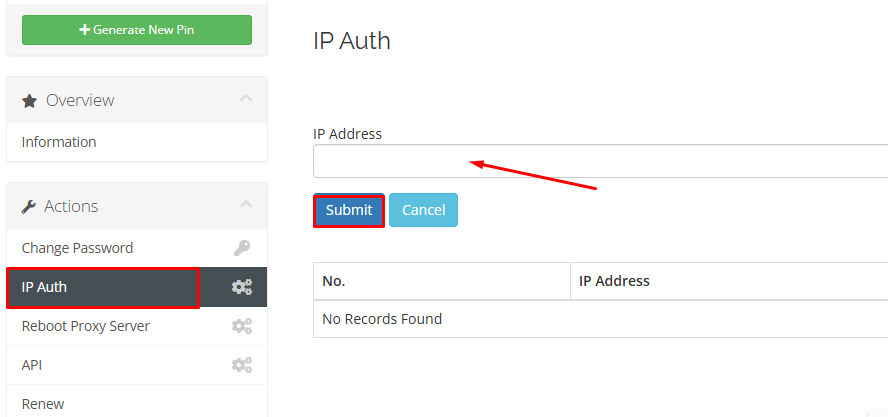Open Change Password in the sidebar
This screenshot has width=888, height=417.
point(77,248)
